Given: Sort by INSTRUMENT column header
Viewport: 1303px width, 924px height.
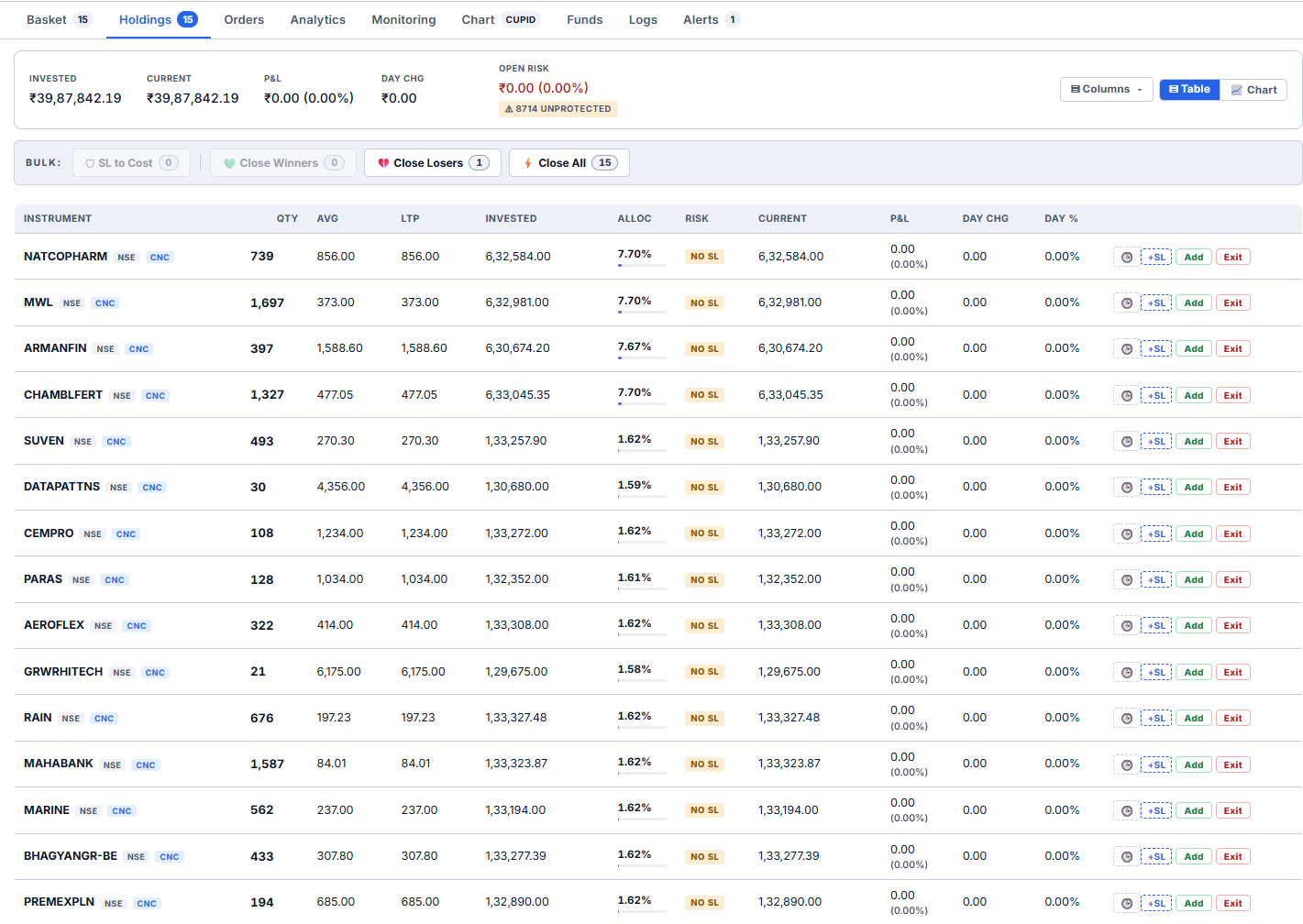Looking at the screenshot, I should 58,219.
